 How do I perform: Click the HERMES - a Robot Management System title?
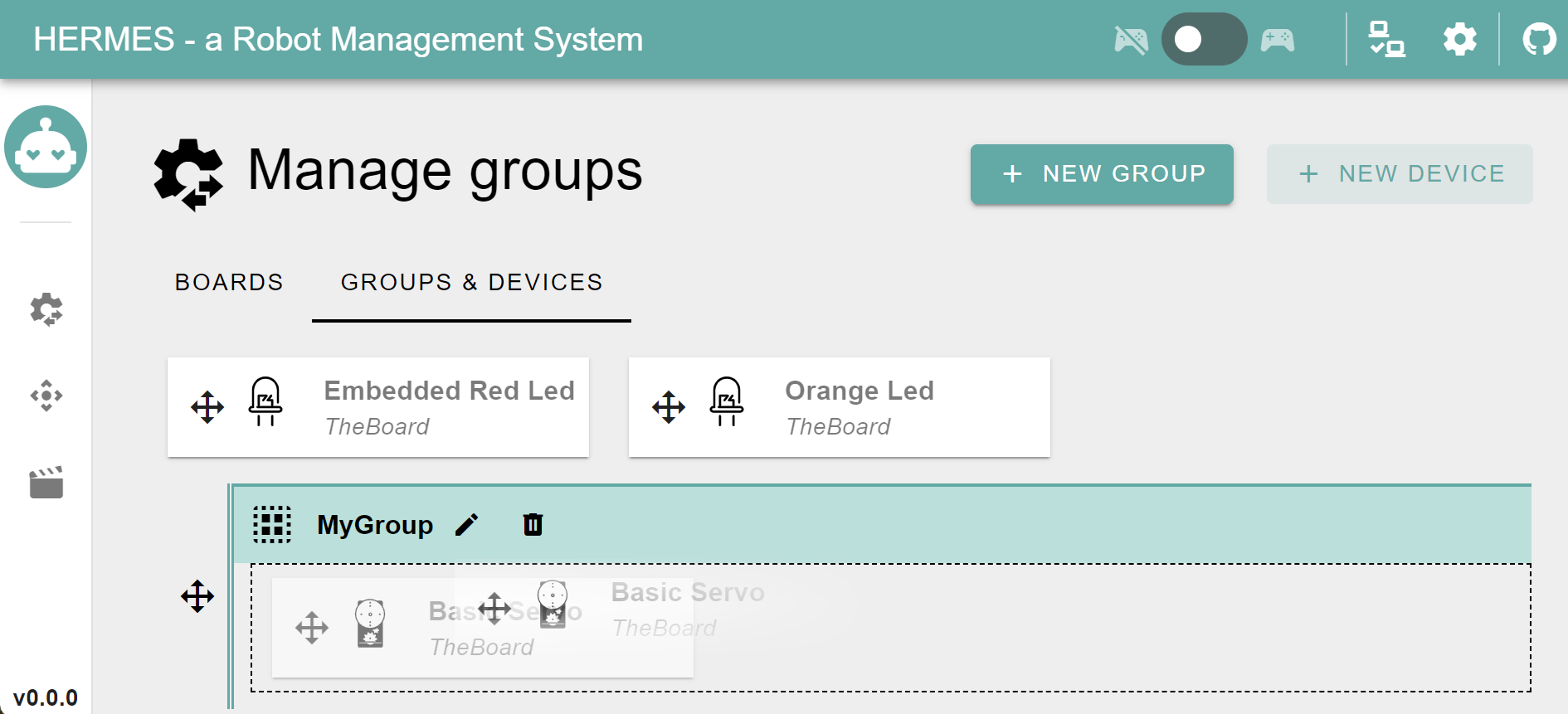click(338, 39)
